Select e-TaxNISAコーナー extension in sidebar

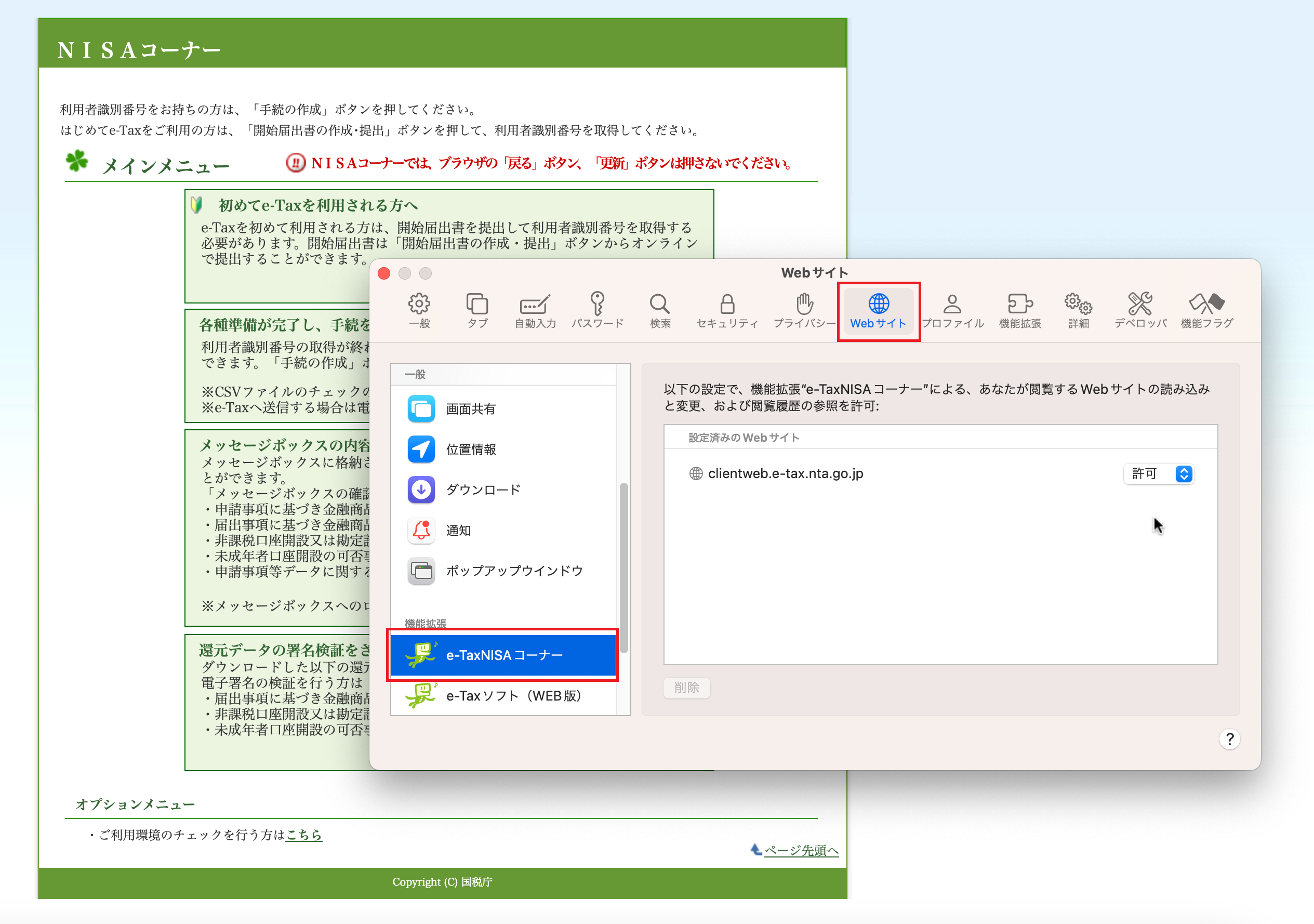[x=503, y=655]
